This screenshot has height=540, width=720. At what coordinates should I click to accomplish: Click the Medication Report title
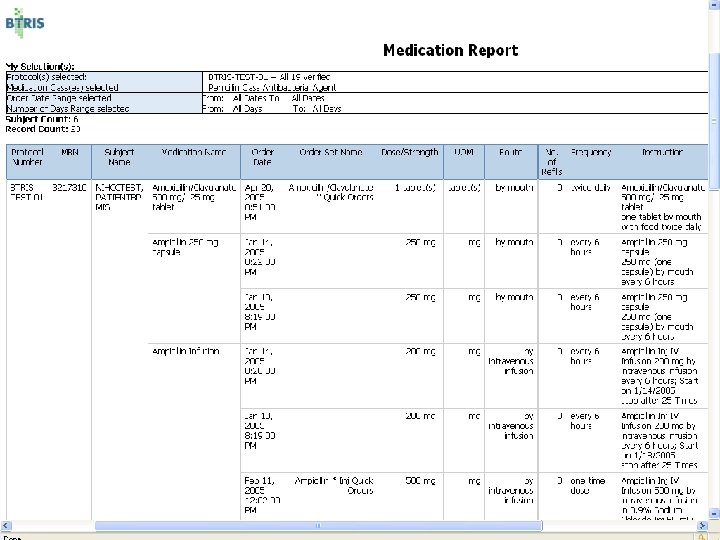(x=450, y=50)
